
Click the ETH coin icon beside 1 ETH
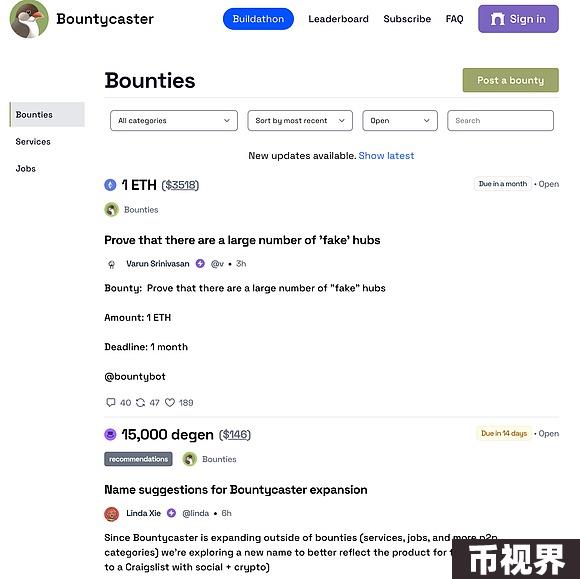tap(110, 185)
